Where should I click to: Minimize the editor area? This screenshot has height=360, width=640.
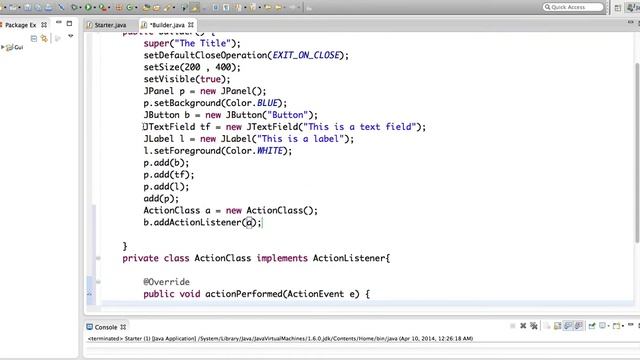pyautogui.click(x=631, y=22)
